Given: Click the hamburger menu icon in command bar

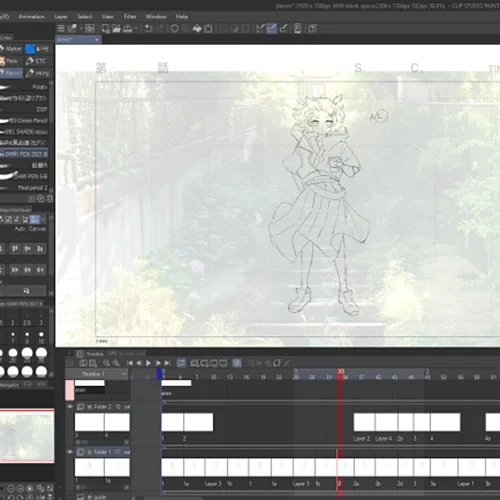Looking at the screenshot, I should point(61,29).
